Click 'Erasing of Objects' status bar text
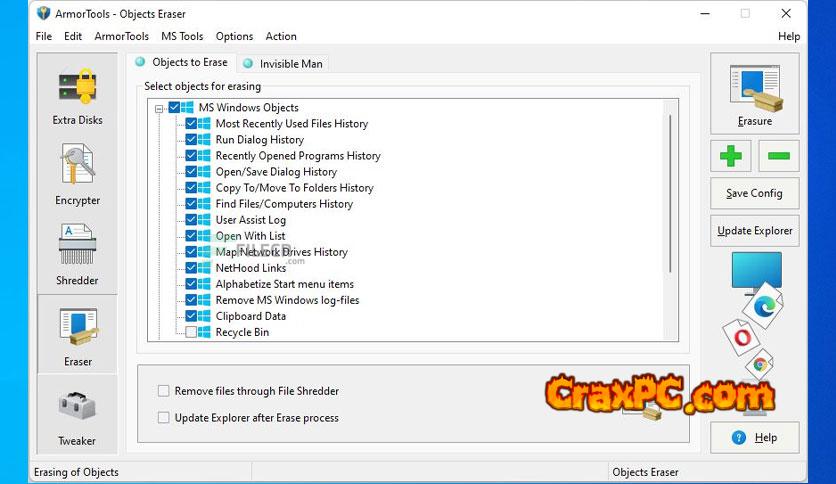This screenshot has height=484, width=836. [x=76, y=472]
